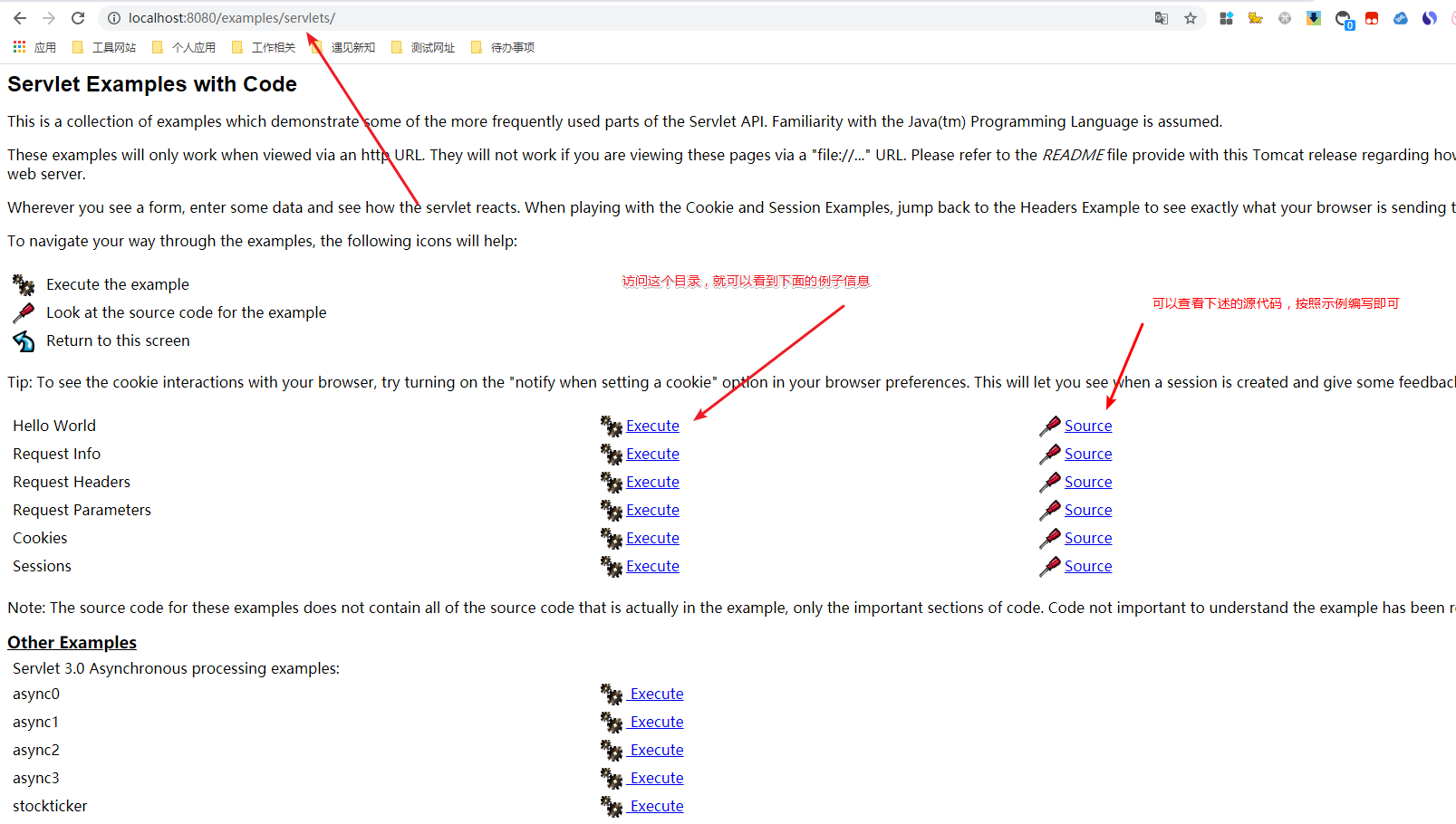The width and height of the screenshot is (1456, 824).
Task: Execute the Request Parameters example
Action: [x=652, y=510]
